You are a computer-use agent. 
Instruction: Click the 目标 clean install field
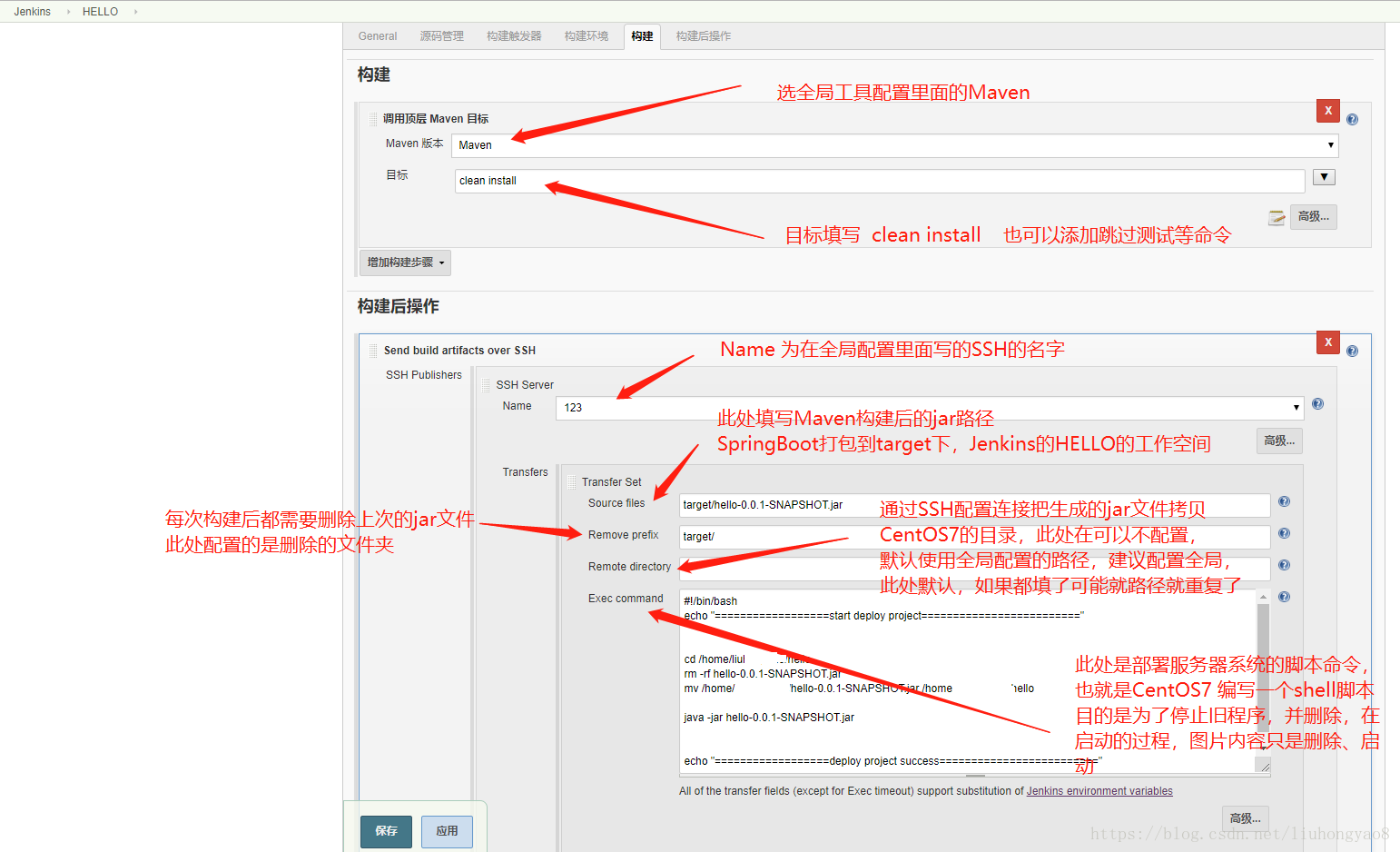pyautogui.click(x=880, y=181)
